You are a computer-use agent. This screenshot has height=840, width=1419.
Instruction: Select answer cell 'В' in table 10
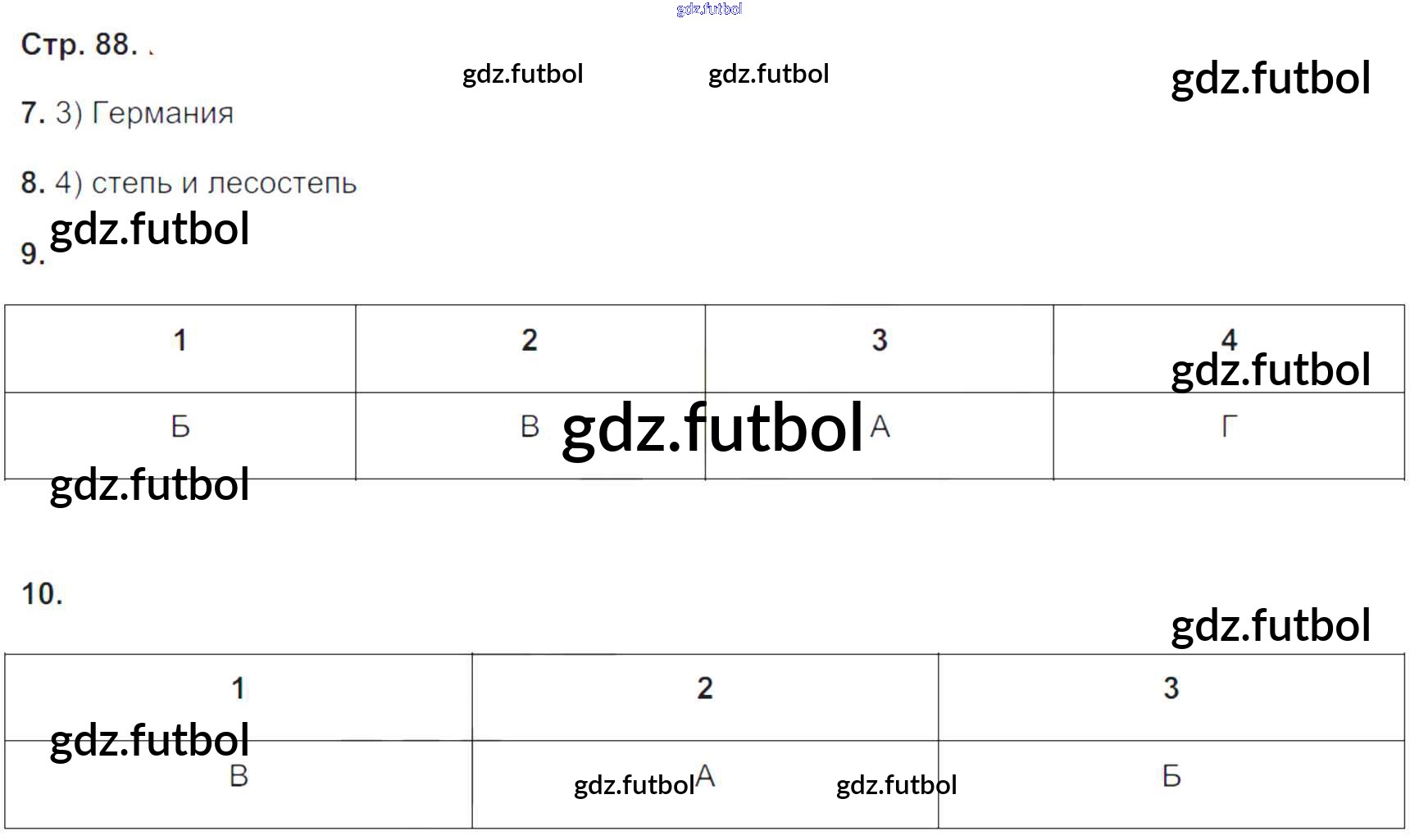(239, 776)
